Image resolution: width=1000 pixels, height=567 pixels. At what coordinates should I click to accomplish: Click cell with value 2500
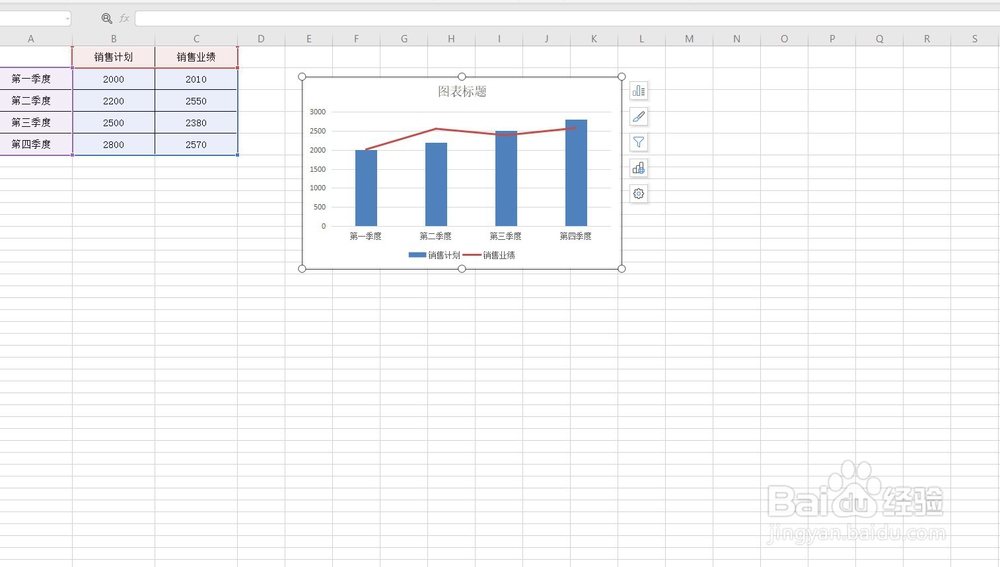(x=114, y=122)
